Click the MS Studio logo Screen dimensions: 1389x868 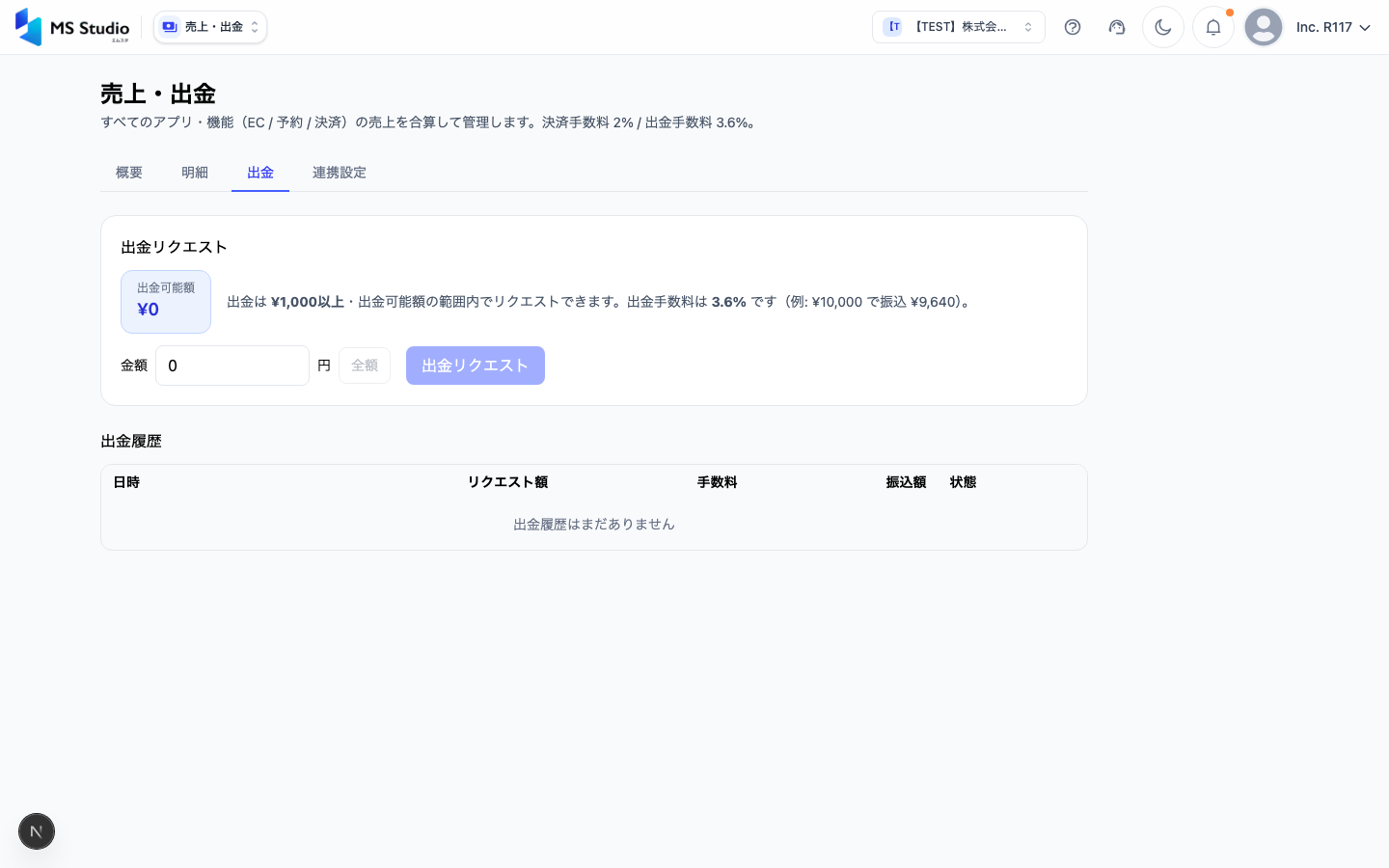(72, 27)
